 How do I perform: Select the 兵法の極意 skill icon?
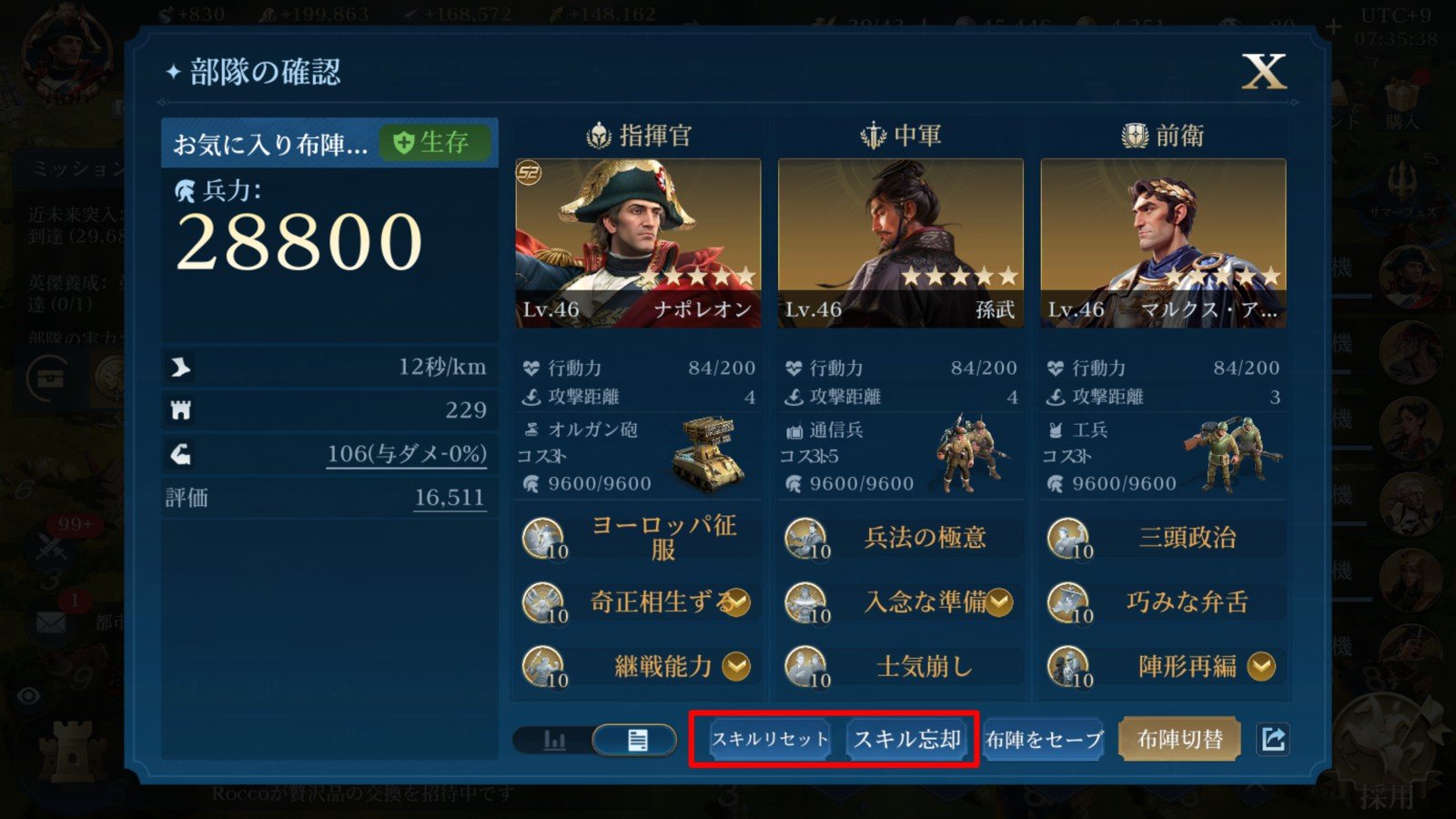click(x=806, y=537)
